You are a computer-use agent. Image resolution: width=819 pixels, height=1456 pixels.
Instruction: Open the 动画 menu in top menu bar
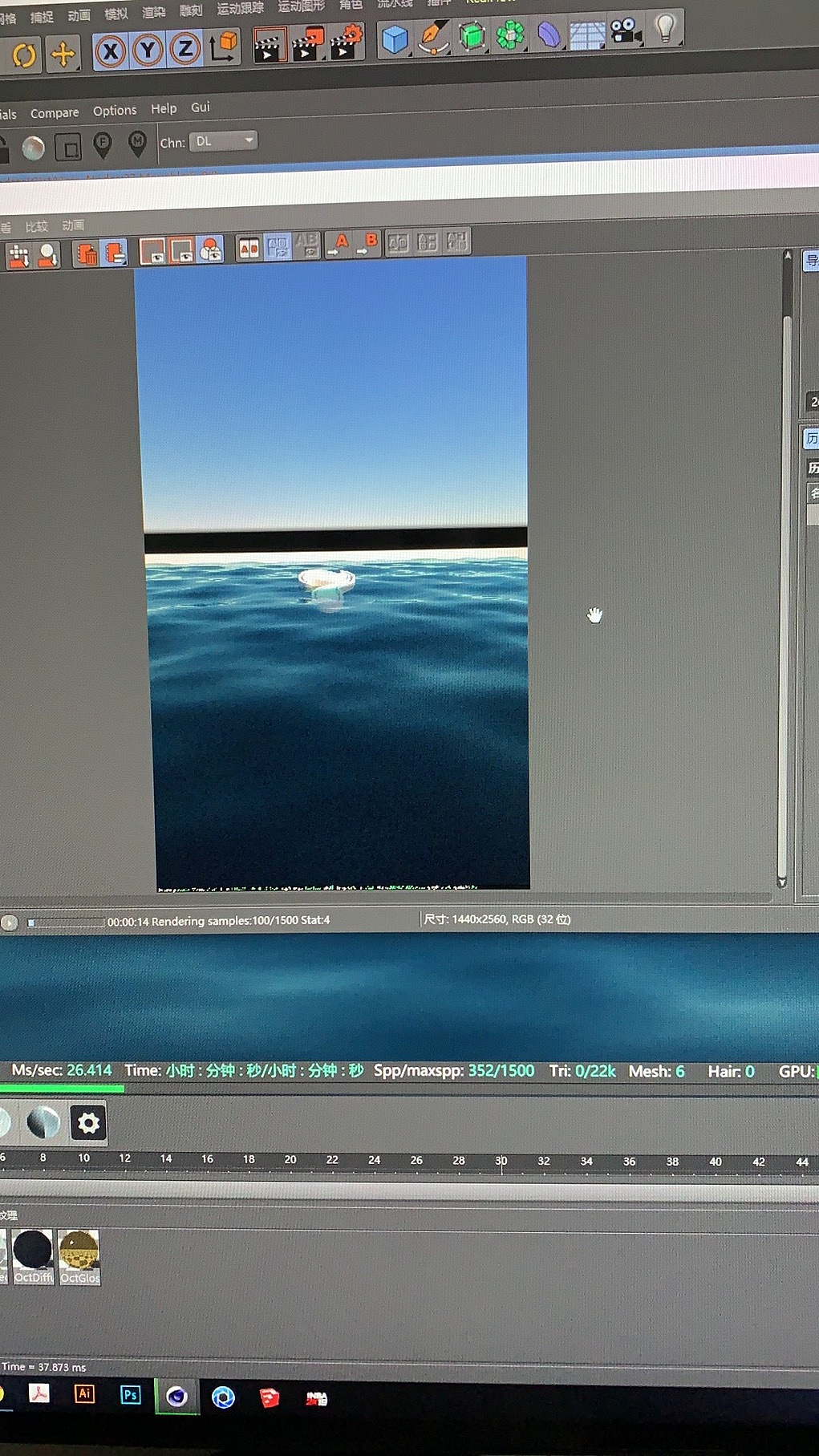(79, 15)
